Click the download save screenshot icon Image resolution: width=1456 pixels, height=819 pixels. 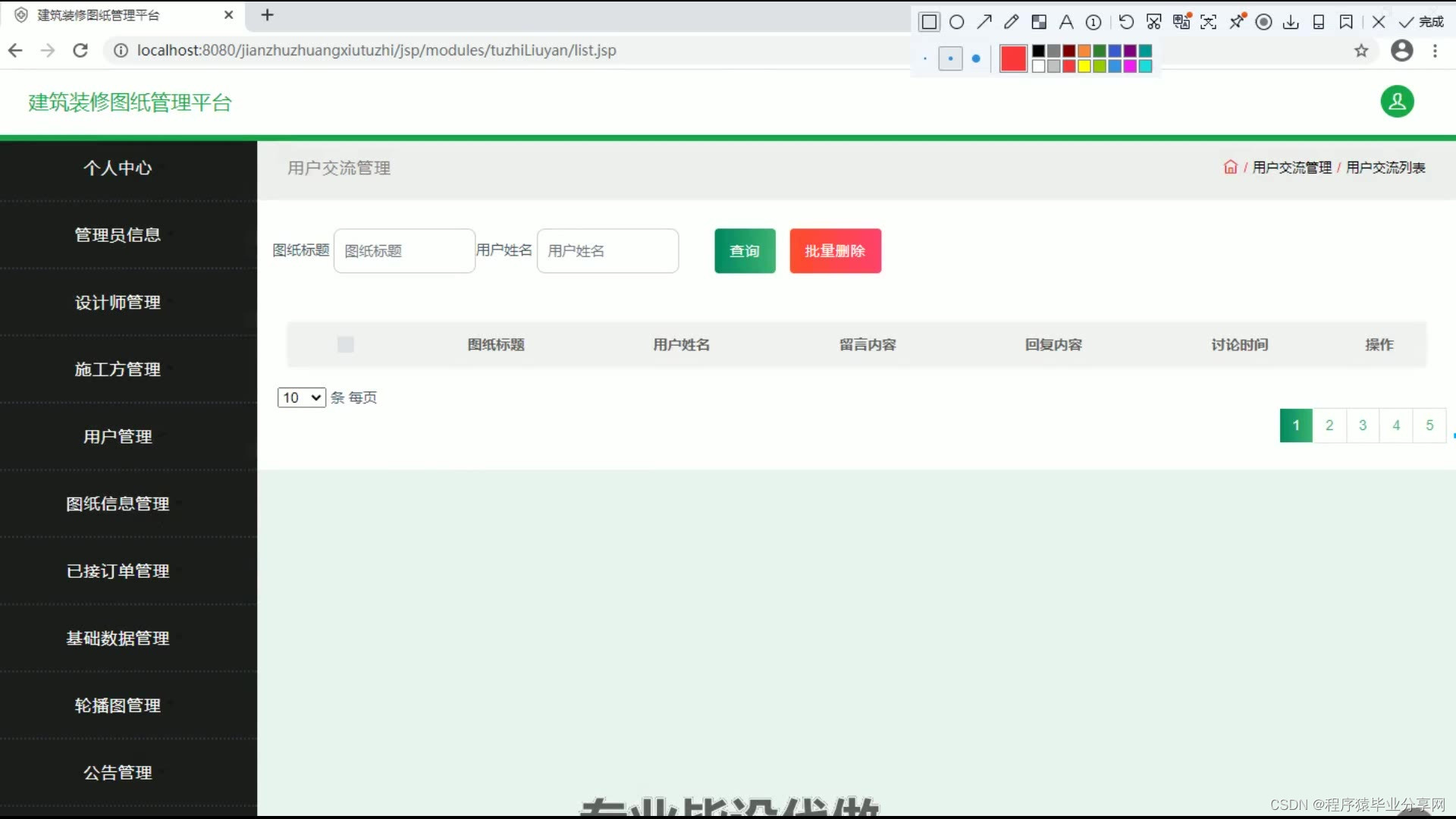(1291, 22)
